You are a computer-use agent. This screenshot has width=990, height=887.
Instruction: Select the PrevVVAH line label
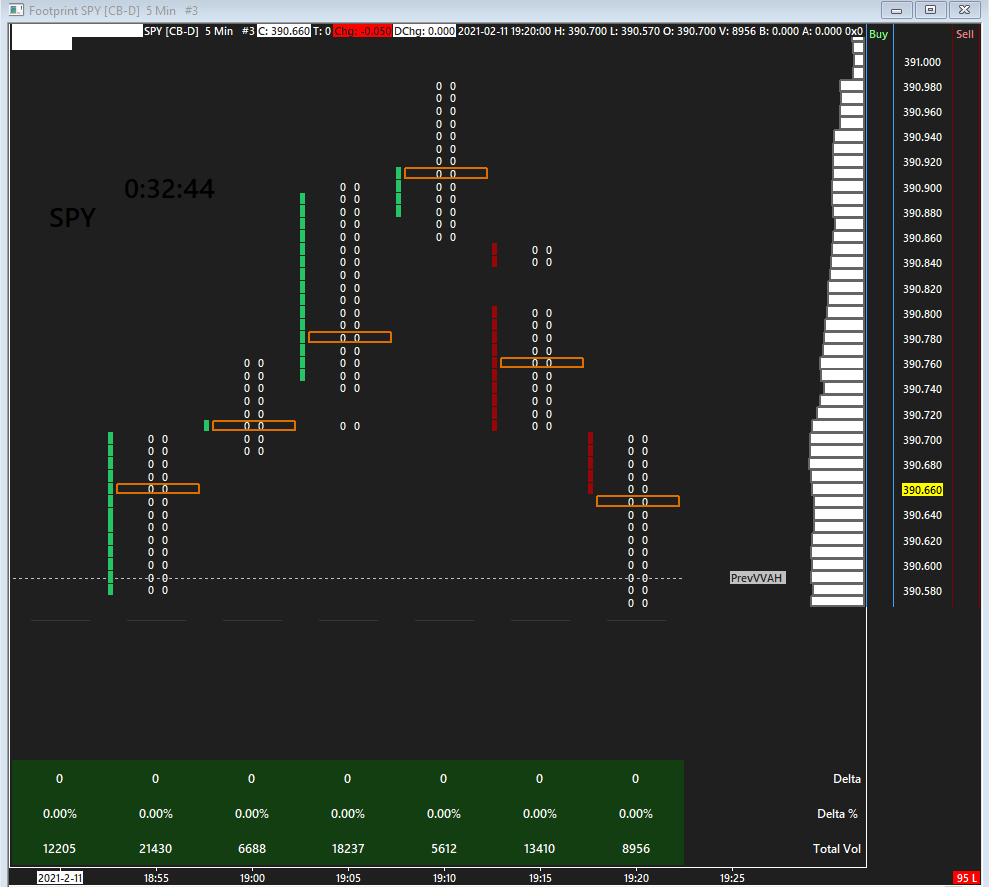pos(757,578)
